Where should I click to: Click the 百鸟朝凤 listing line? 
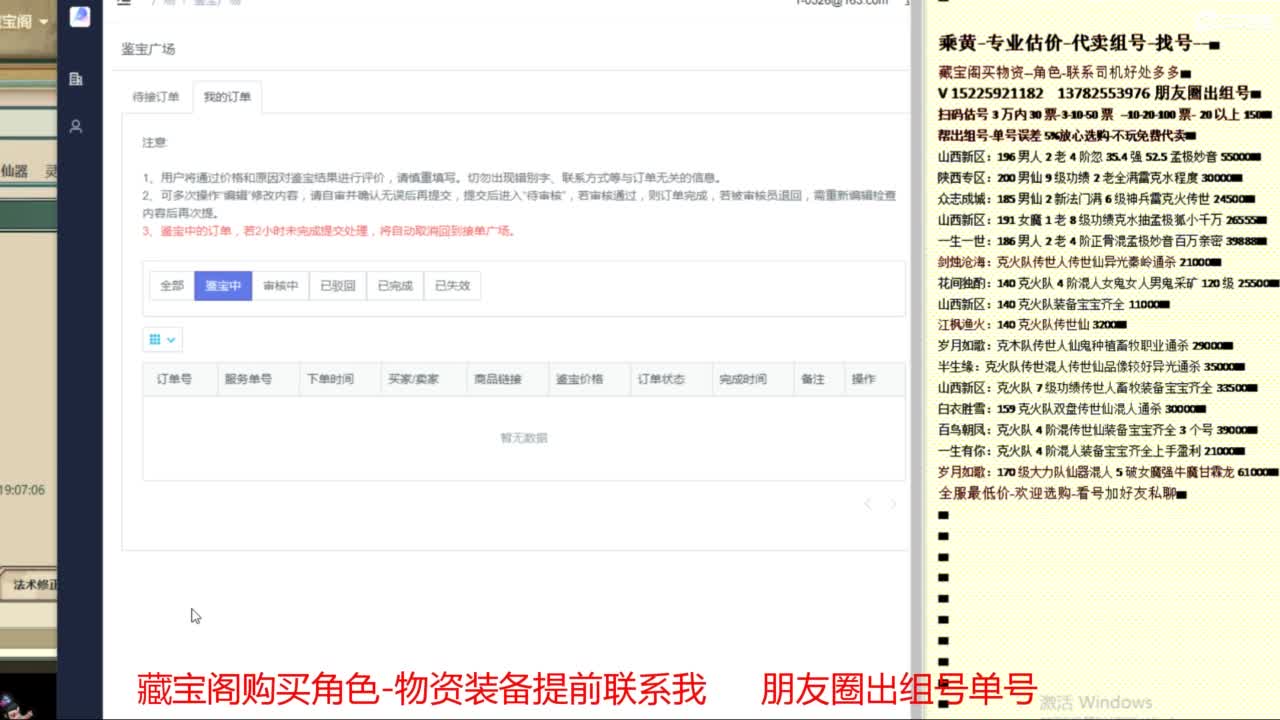[x=1097, y=430]
